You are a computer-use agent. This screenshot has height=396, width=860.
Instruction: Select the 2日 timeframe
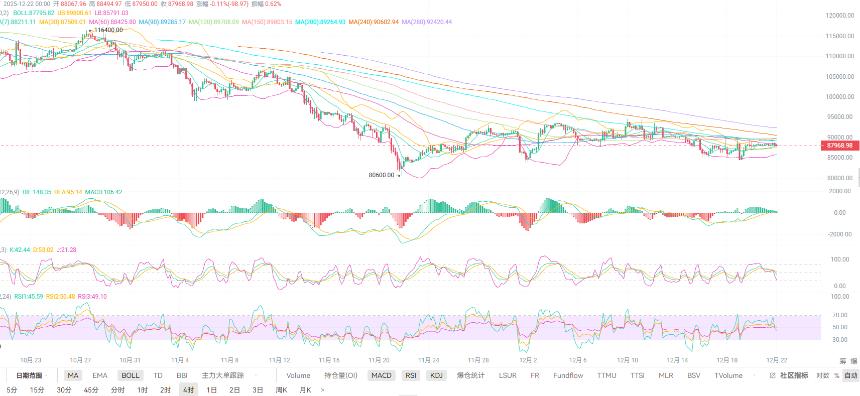point(234,390)
